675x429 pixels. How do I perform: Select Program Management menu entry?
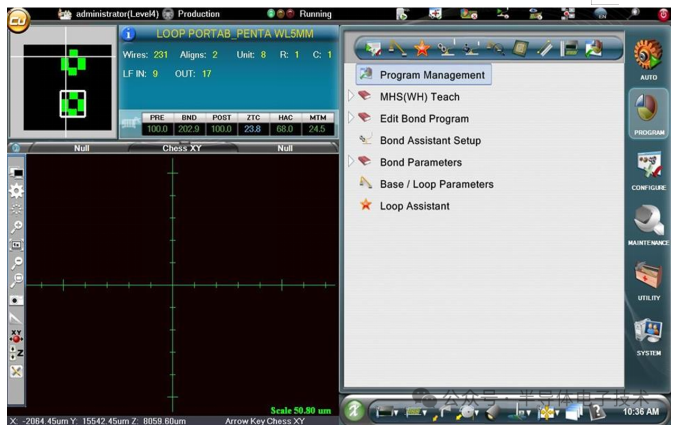point(431,75)
